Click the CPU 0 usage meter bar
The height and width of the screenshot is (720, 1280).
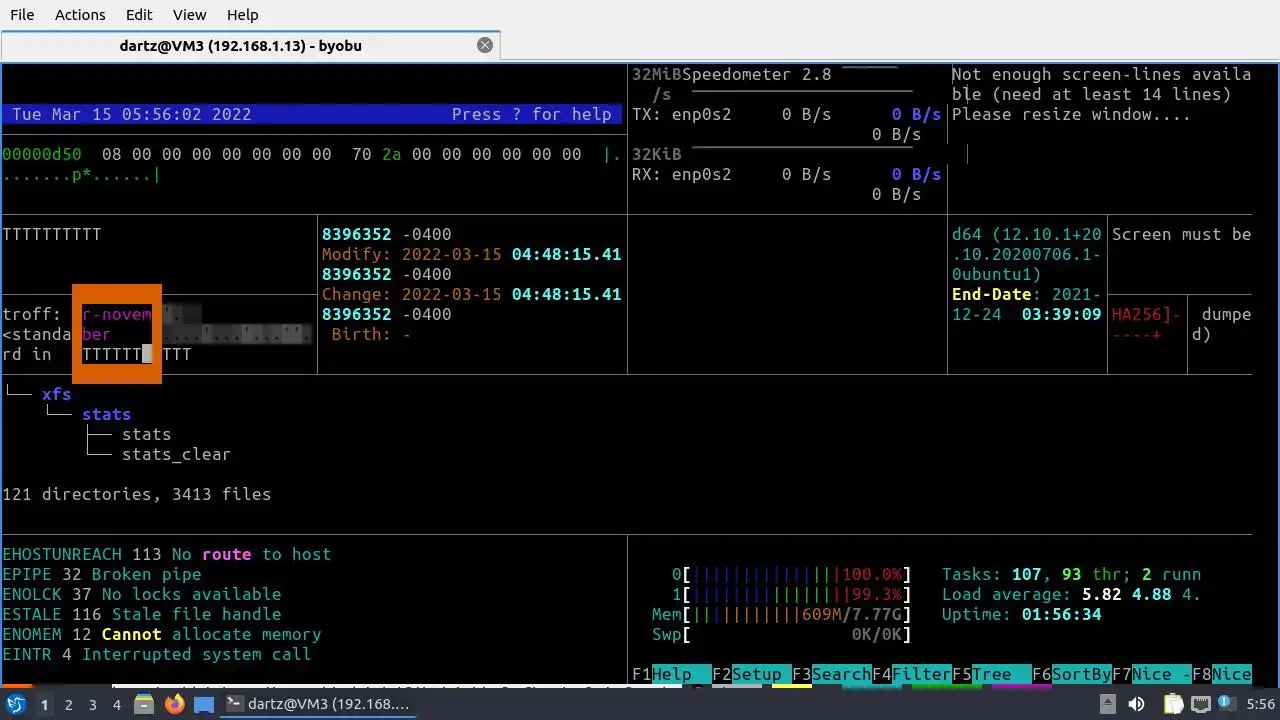pos(797,574)
